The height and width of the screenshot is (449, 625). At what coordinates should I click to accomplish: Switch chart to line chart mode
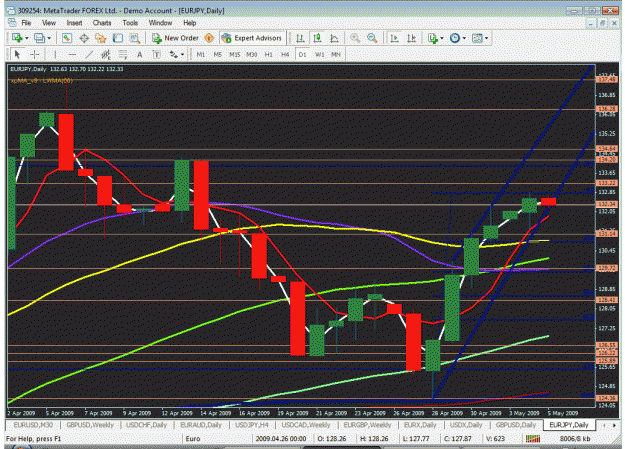[x=334, y=38]
